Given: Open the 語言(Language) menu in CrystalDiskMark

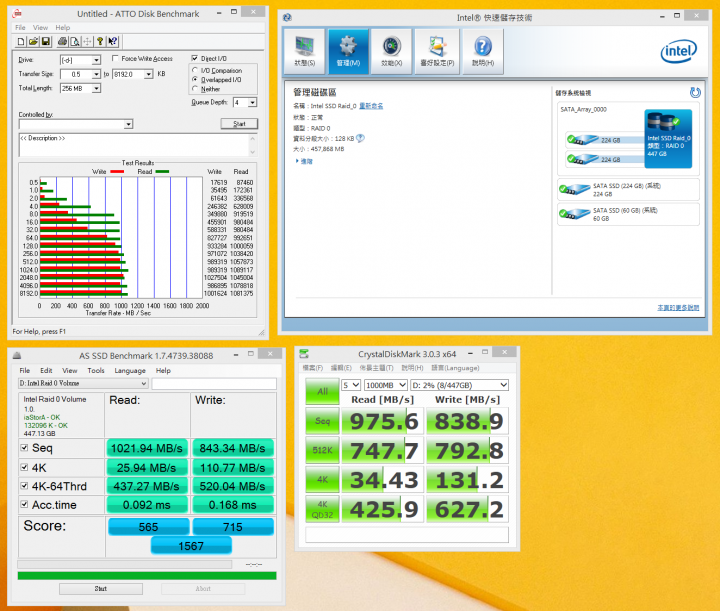Looking at the screenshot, I should click(455, 368).
